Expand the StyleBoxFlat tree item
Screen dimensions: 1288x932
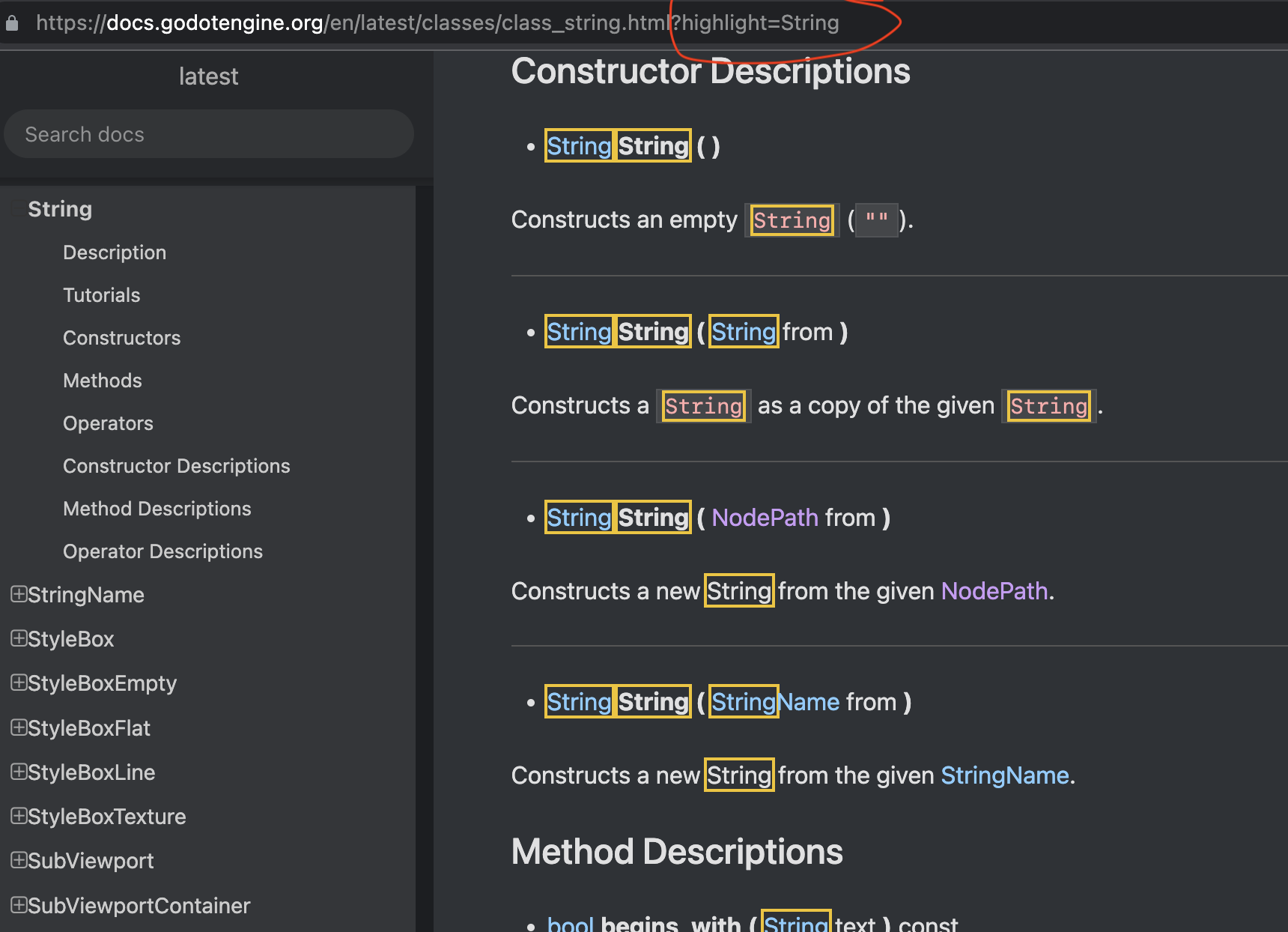coord(18,727)
